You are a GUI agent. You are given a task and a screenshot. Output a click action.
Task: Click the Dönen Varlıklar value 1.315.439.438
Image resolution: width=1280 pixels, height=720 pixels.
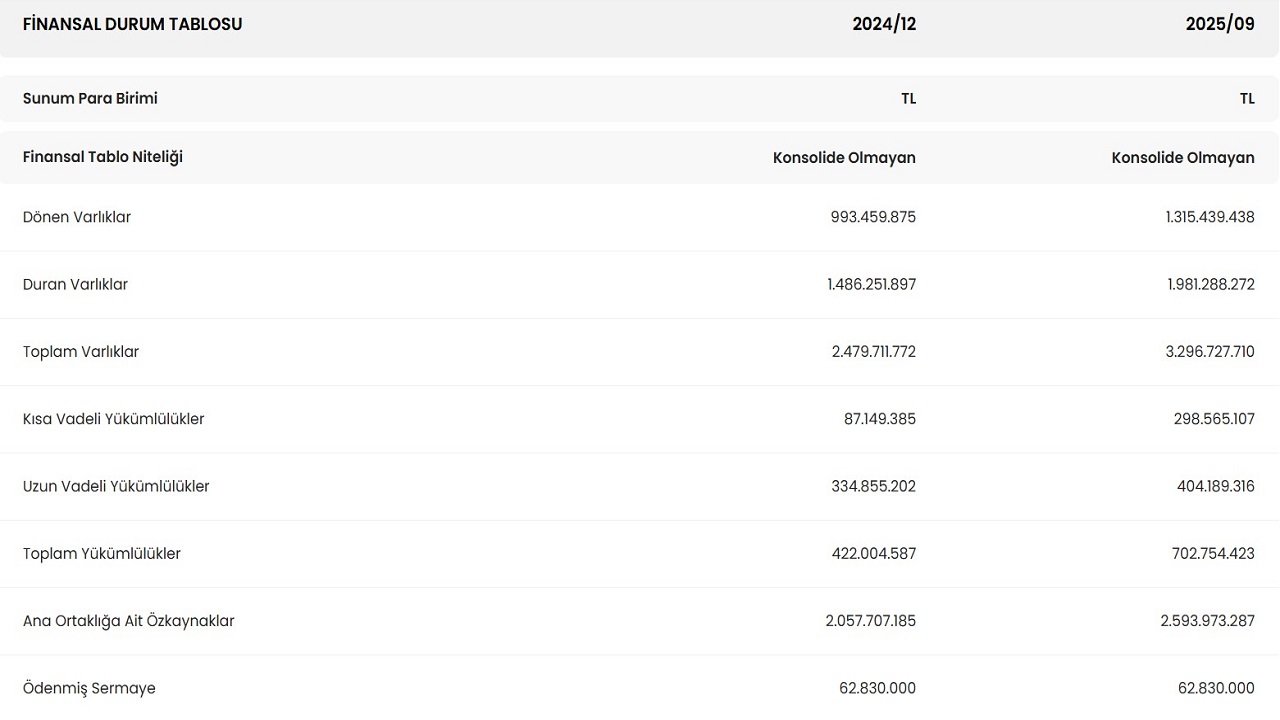click(x=1210, y=217)
